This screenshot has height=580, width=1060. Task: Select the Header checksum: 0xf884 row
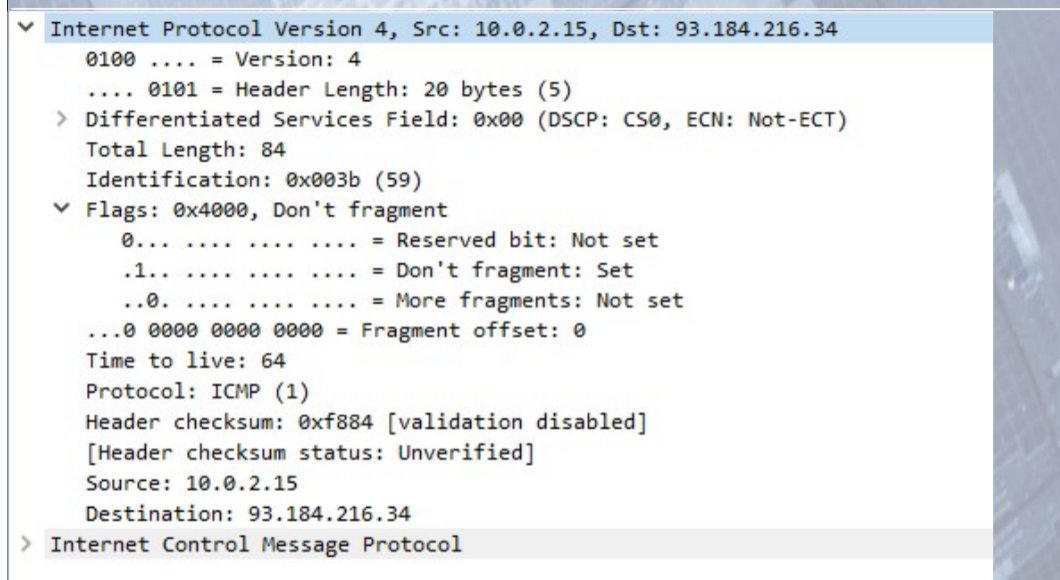click(x=366, y=422)
